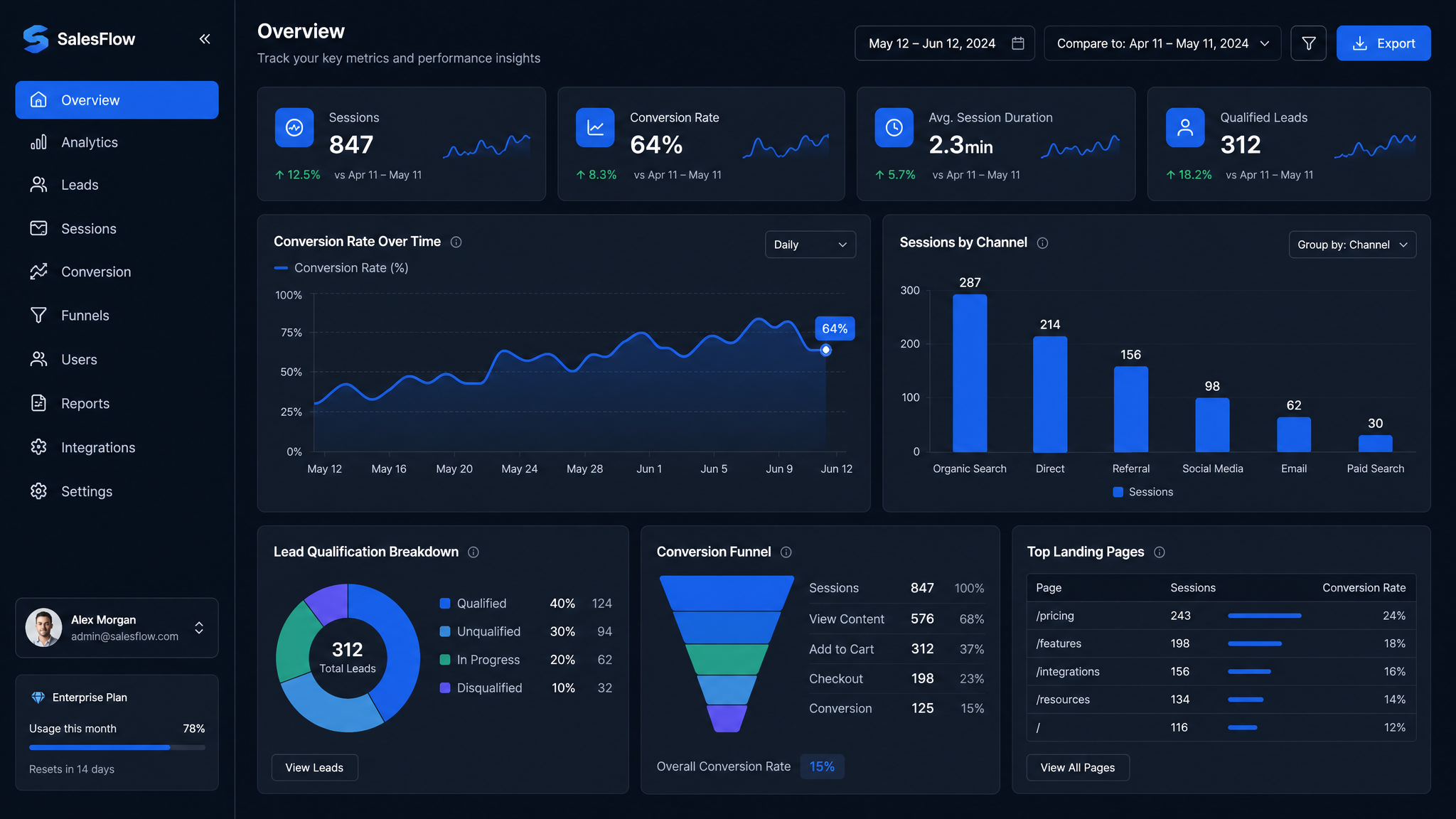Open the filter funnel icon button
Viewport: 1456px width, 819px height.
1308,43
